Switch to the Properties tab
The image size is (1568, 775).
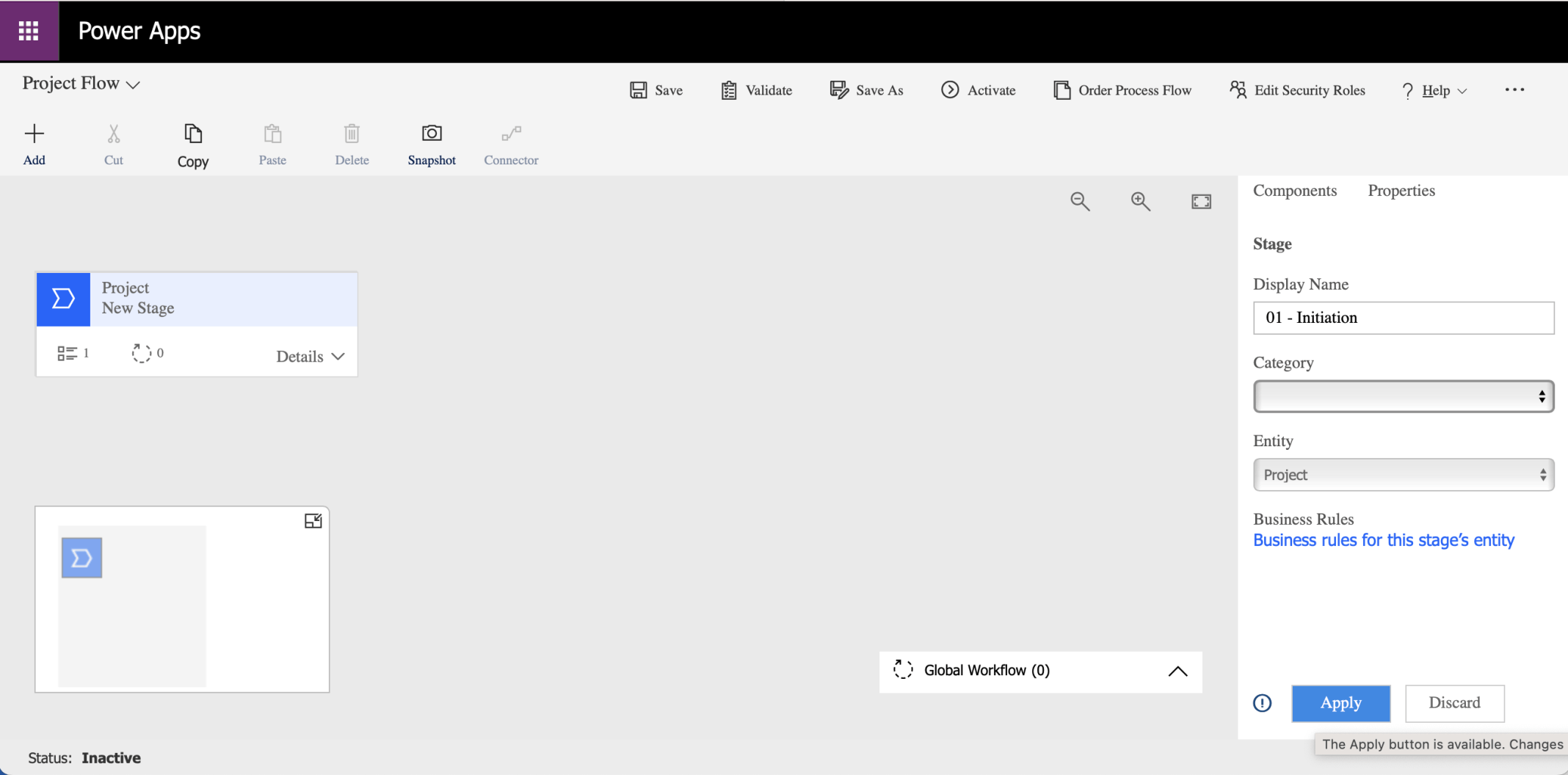coord(1401,191)
